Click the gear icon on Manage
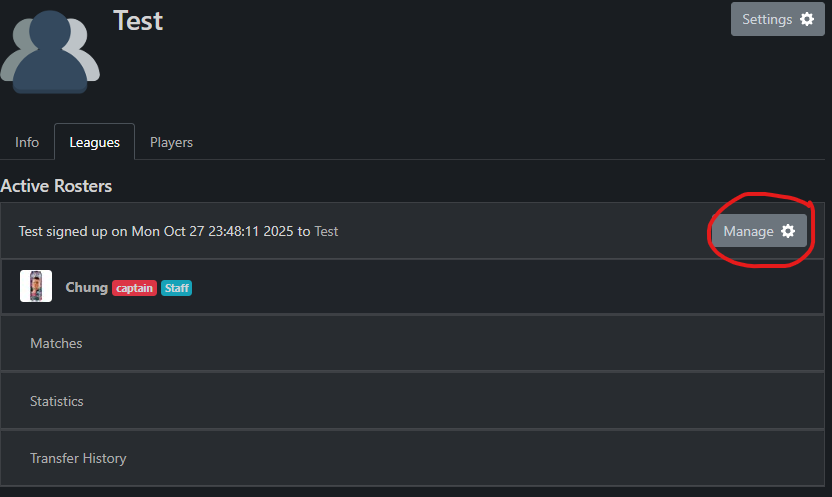Viewport: 832px width, 497px height. [788, 231]
